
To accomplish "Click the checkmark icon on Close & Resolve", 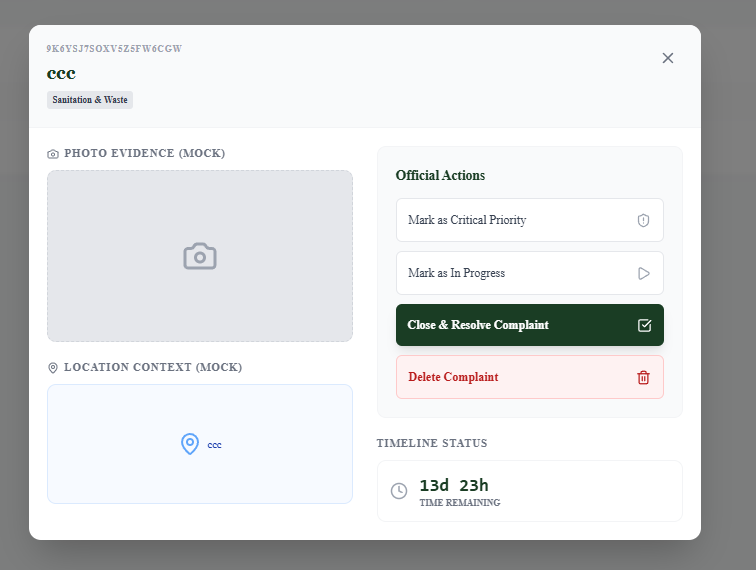I will tap(644, 325).
